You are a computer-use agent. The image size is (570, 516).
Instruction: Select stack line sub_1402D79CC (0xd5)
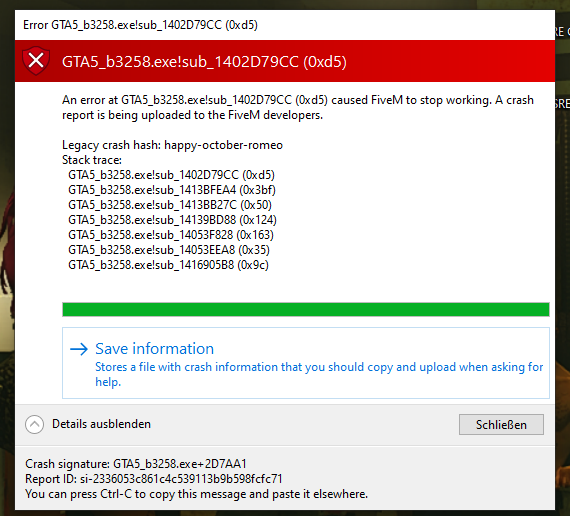(x=172, y=175)
